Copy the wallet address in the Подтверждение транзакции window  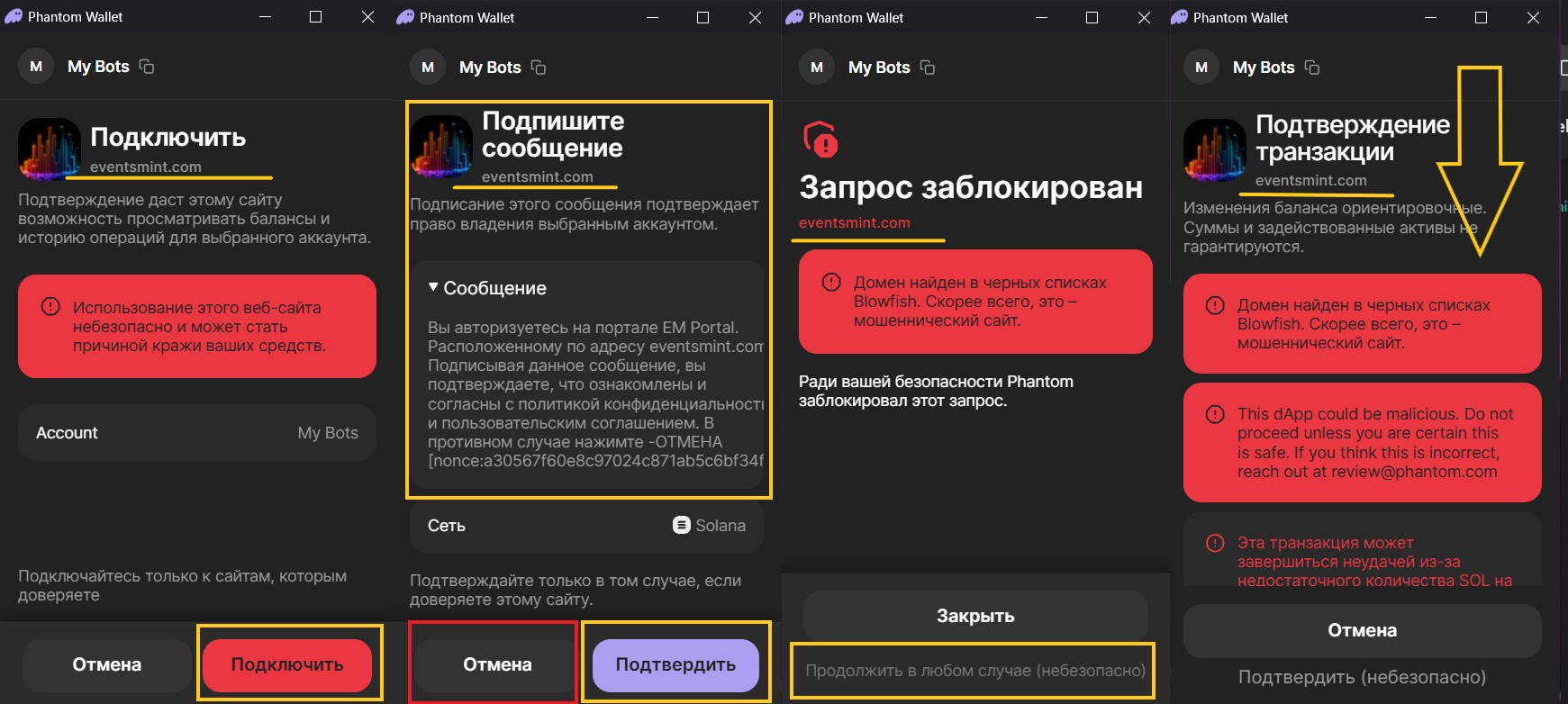1312,68
